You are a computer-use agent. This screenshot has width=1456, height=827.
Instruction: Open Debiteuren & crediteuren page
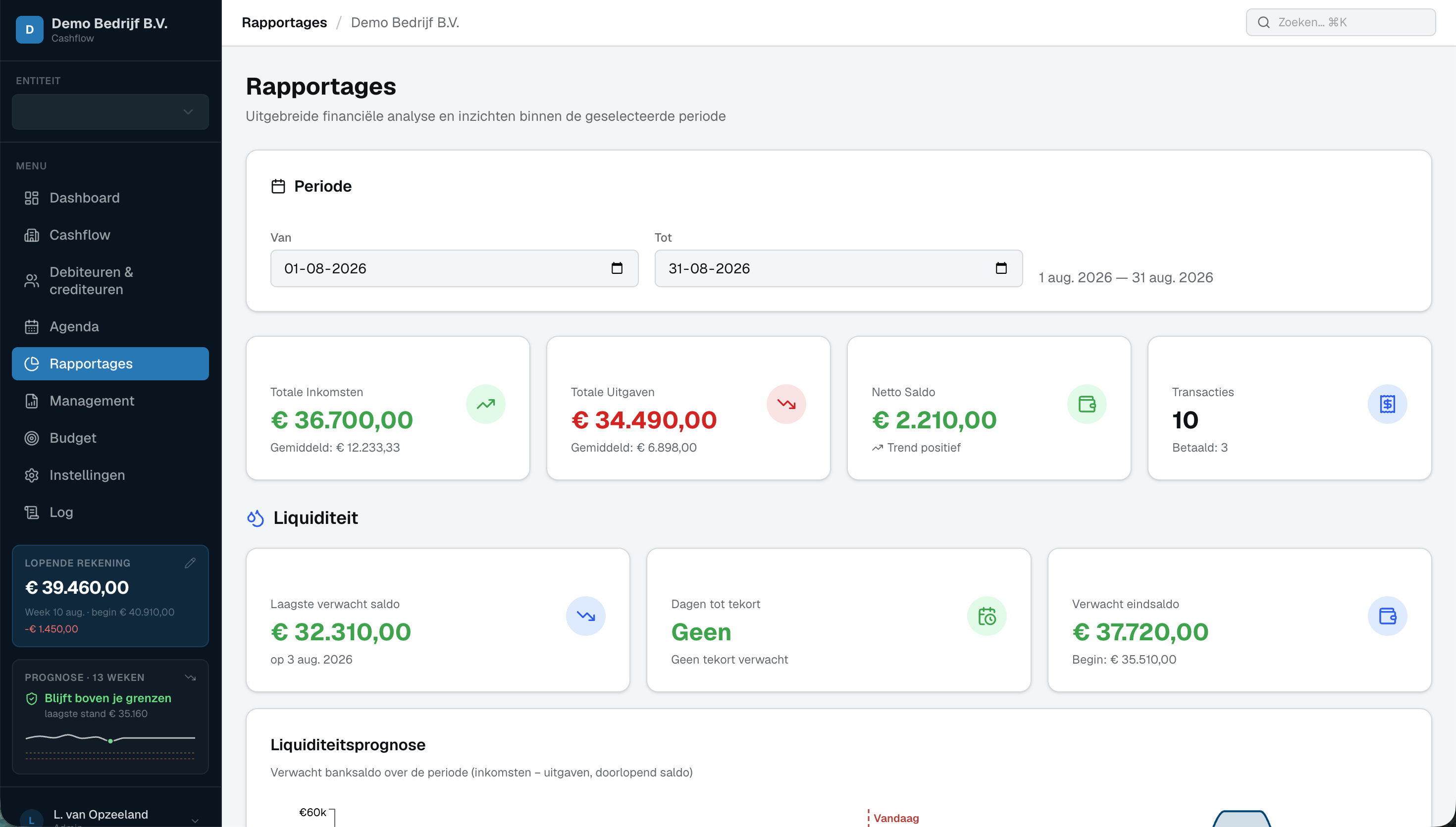[x=110, y=281]
